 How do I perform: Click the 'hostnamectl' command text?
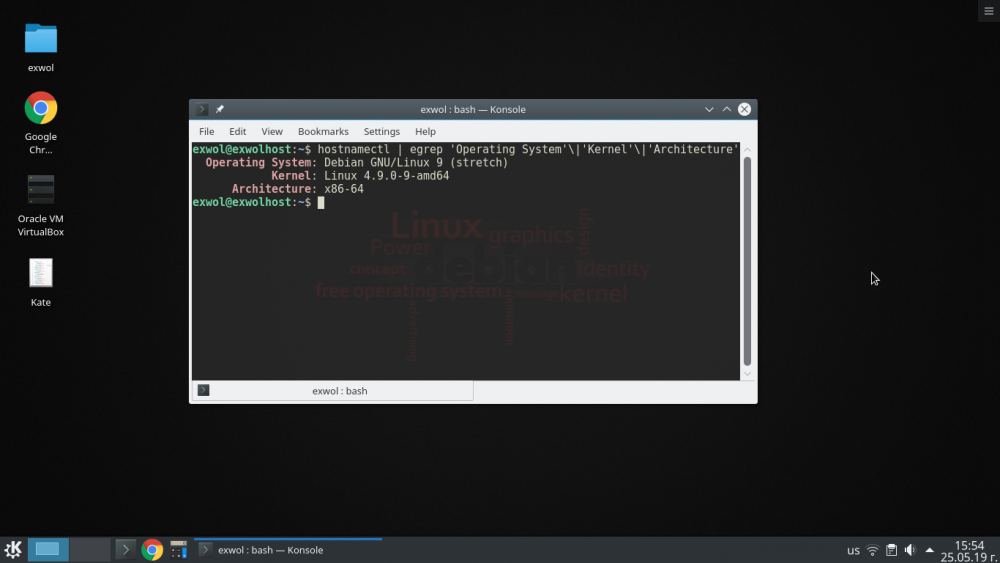353,149
